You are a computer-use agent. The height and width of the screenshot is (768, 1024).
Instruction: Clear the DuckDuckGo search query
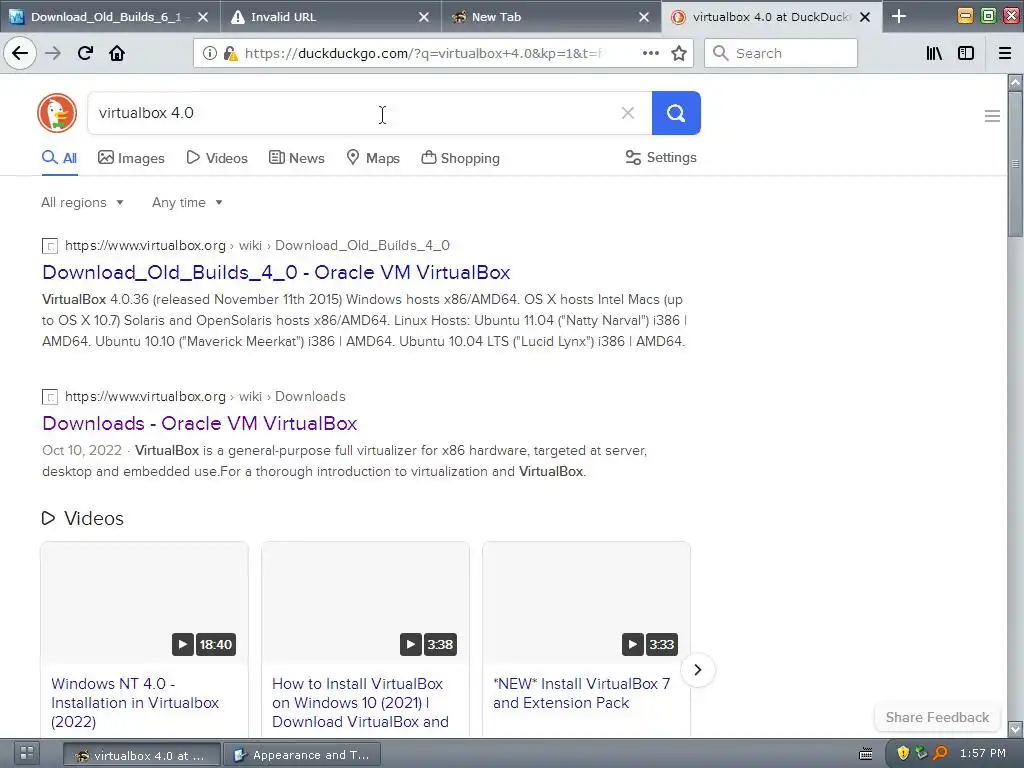(x=628, y=113)
